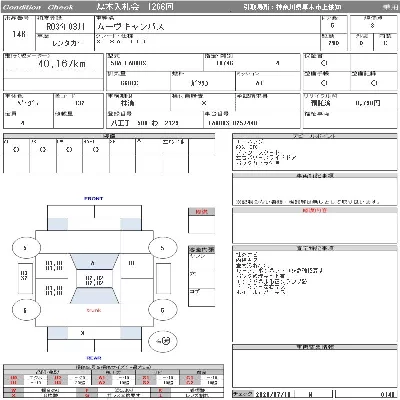Click the roof panel damage codes
This screenshot has height=400, width=400.
click(94, 280)
